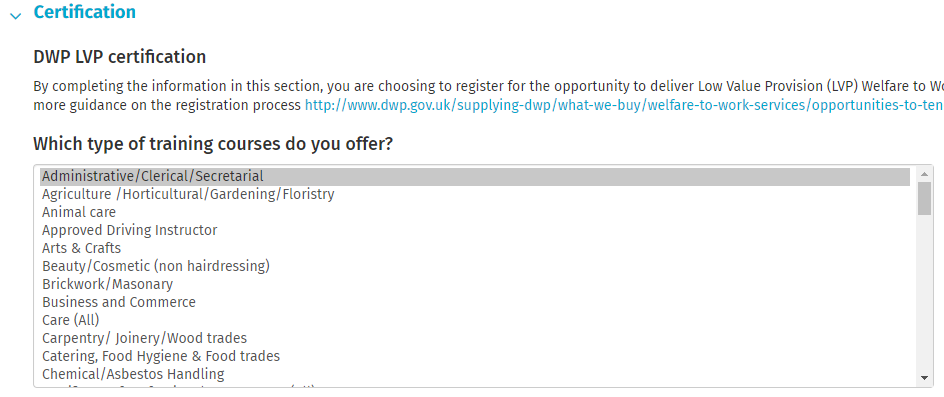This screenshot has height=397, width=944.
Task: Select Approved Driving Instructor option
Action: (475, 230)
